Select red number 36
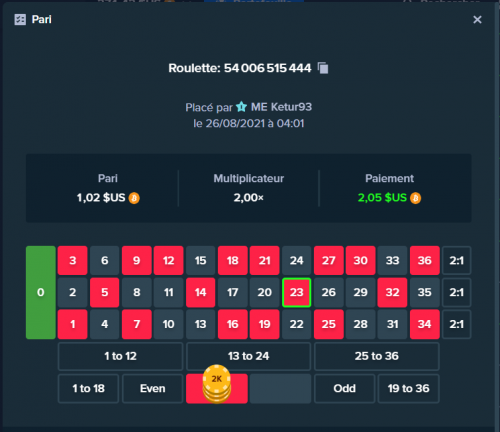Image resolution: width=500 pixels, height=432 pixels. pos(425,260)
